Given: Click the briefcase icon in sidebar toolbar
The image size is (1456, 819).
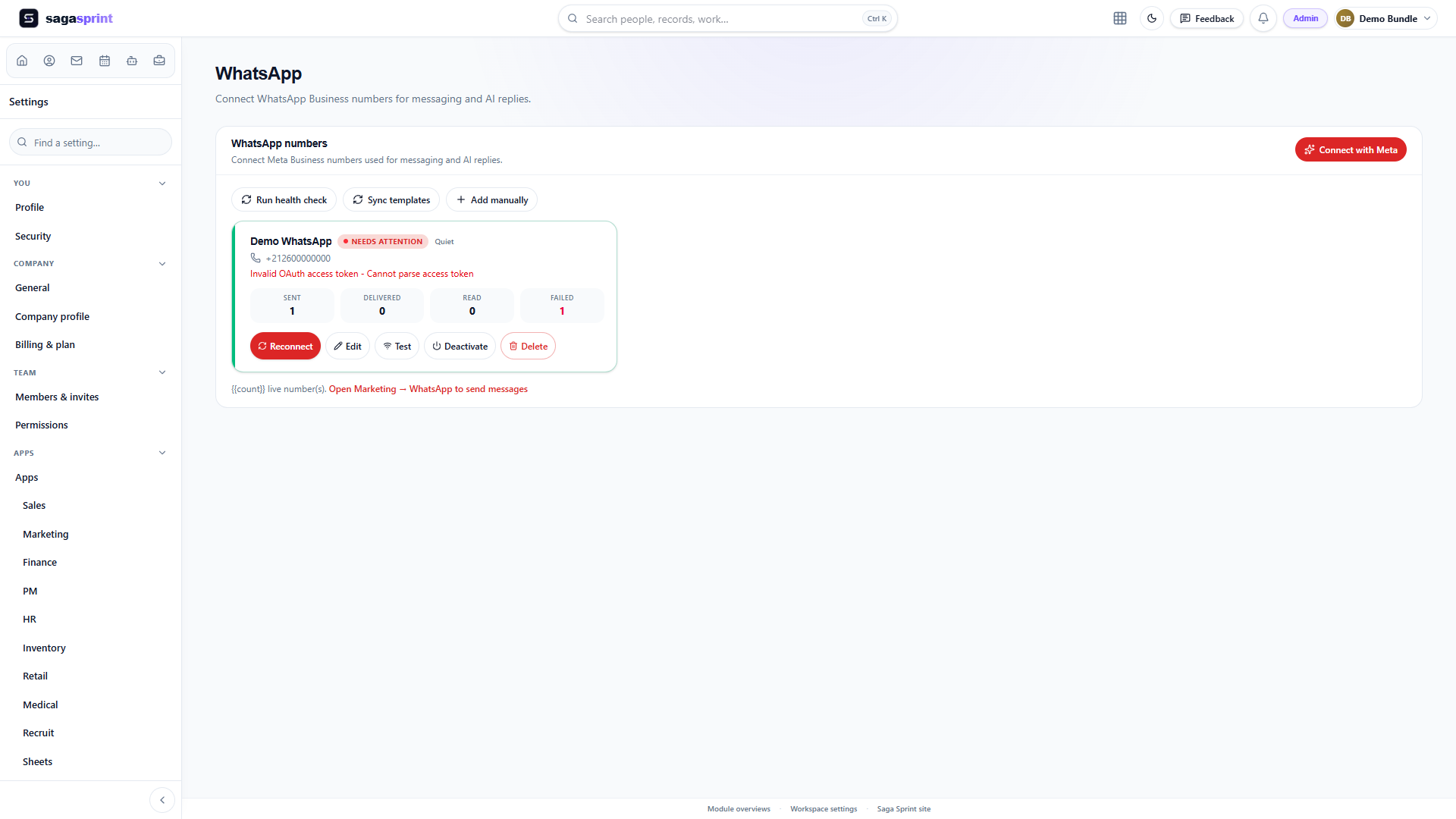Looking at the screenshot, I should [x=159, y=61].
